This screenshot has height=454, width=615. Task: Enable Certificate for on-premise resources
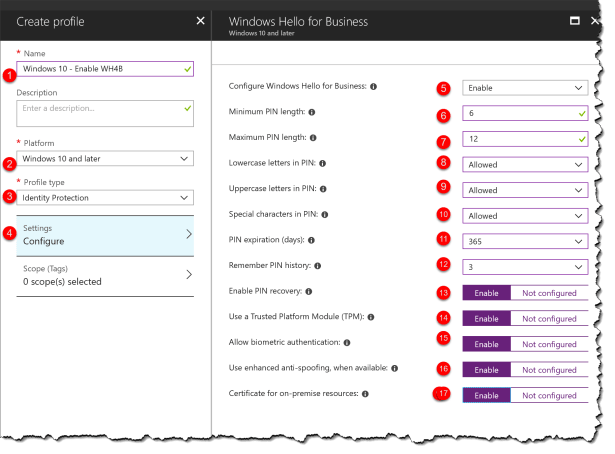pyautogui.click(x=486, y=396)
